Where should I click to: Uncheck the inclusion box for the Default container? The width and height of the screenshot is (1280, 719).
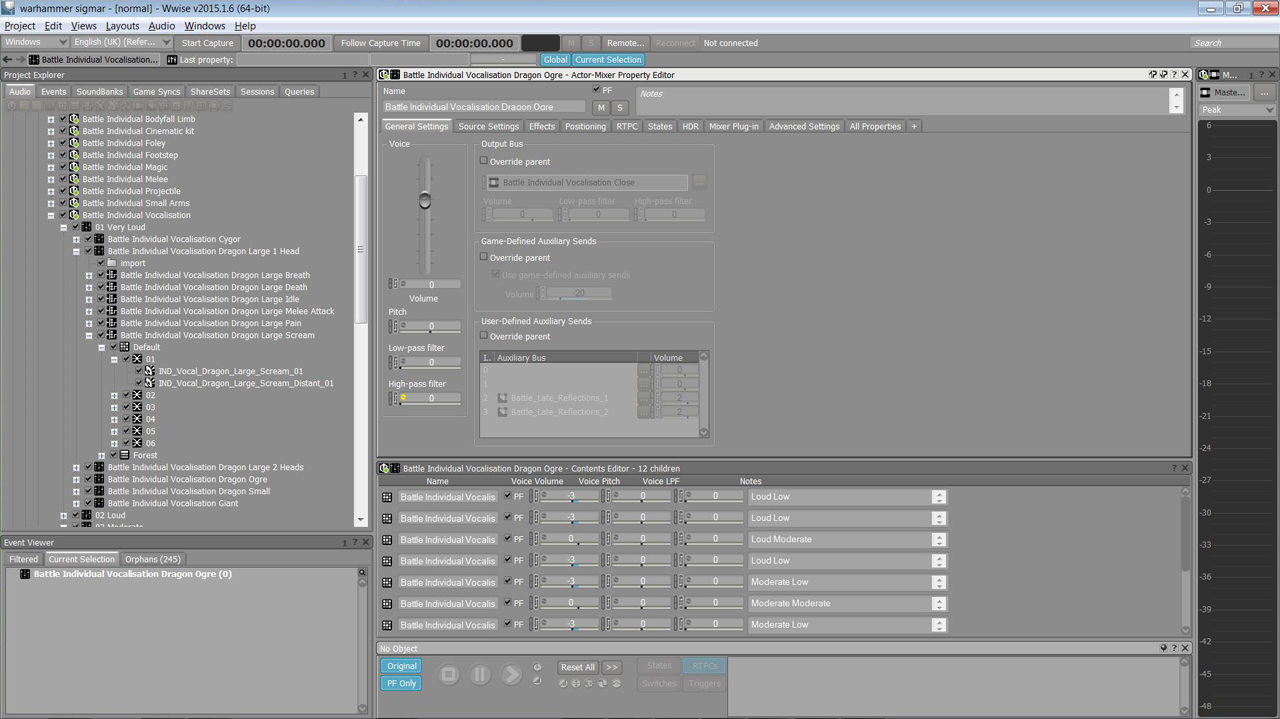tap(113, 347)
